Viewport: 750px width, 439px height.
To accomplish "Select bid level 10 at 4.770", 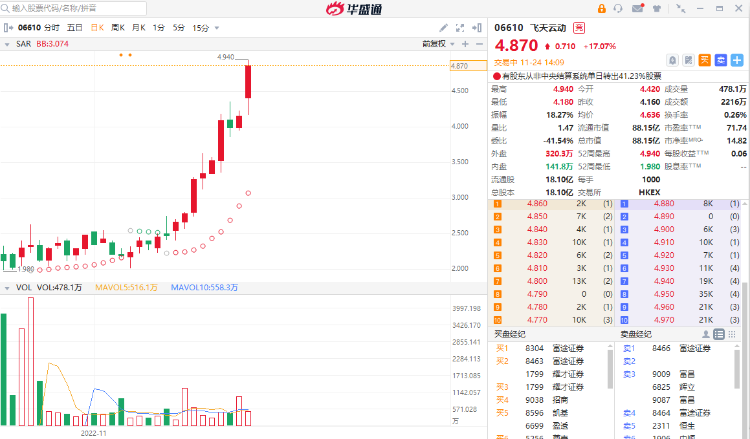I will [552, 320].
